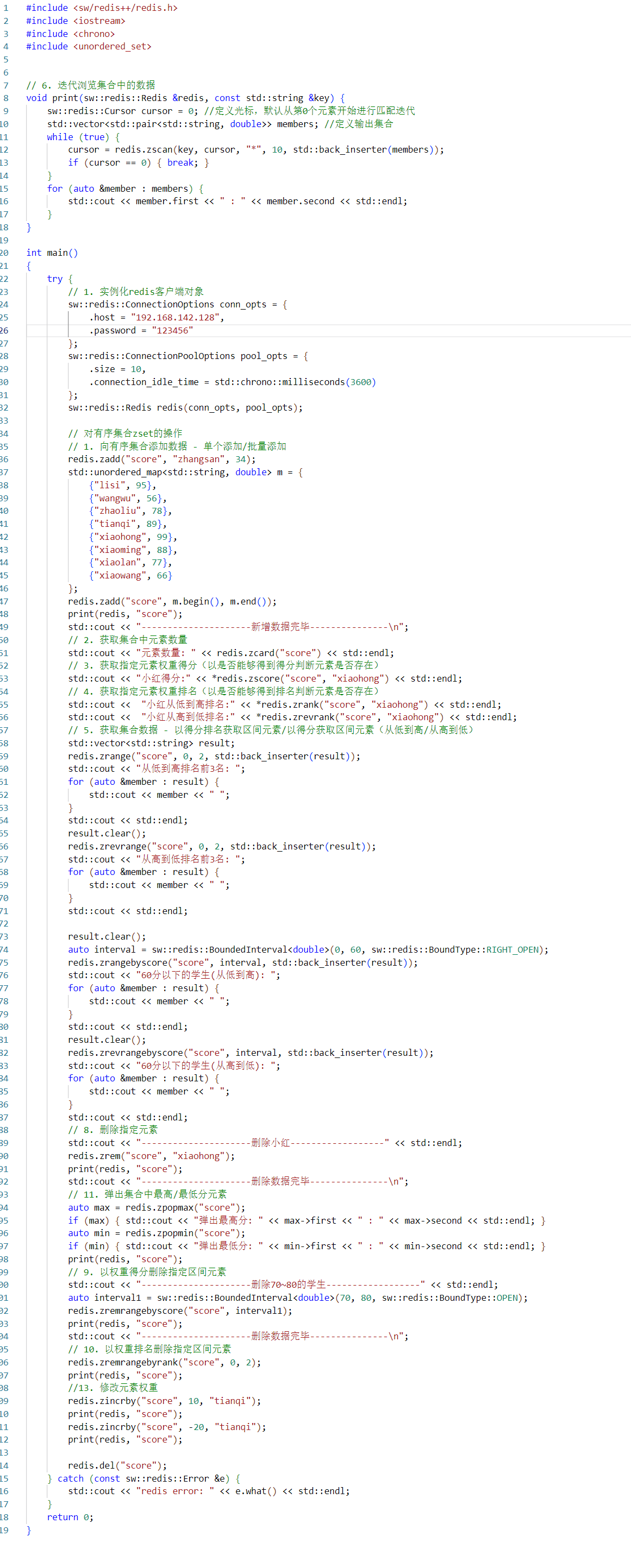Click the 'void print(sw::redis::Redis &redis' function signature

(x=186, y=98)
